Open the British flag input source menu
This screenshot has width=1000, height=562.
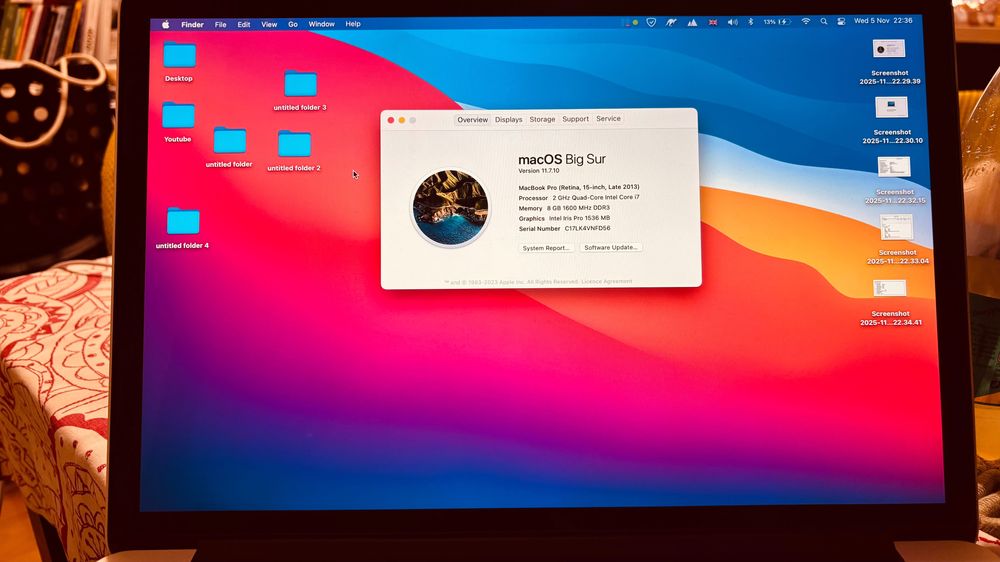click(713, 22)
